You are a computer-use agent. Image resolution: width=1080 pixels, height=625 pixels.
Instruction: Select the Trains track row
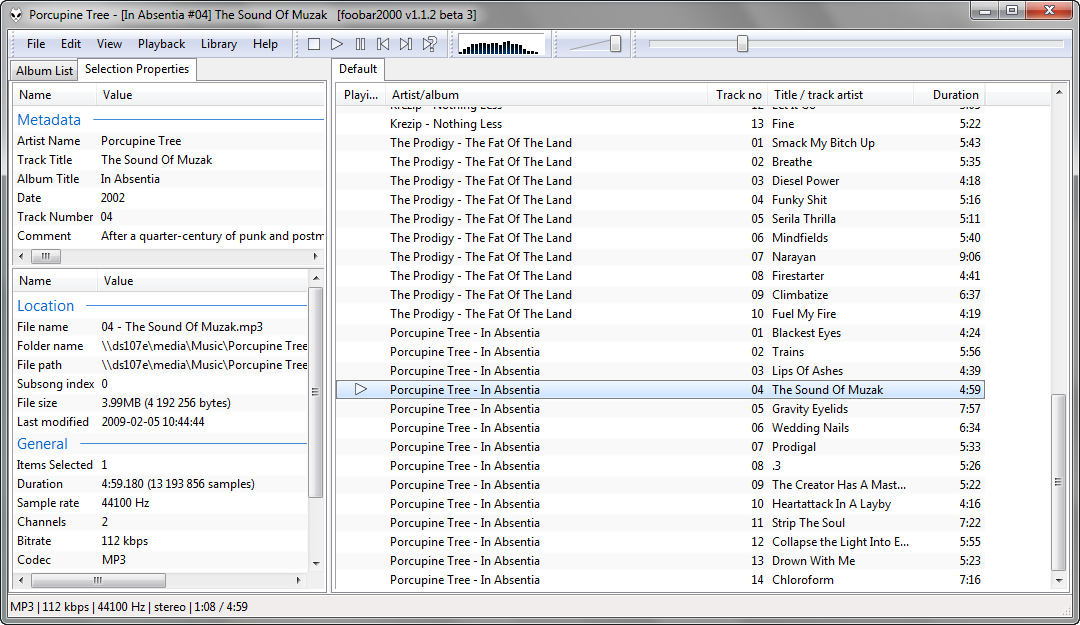pyautogui.click(x=660, y=352)
